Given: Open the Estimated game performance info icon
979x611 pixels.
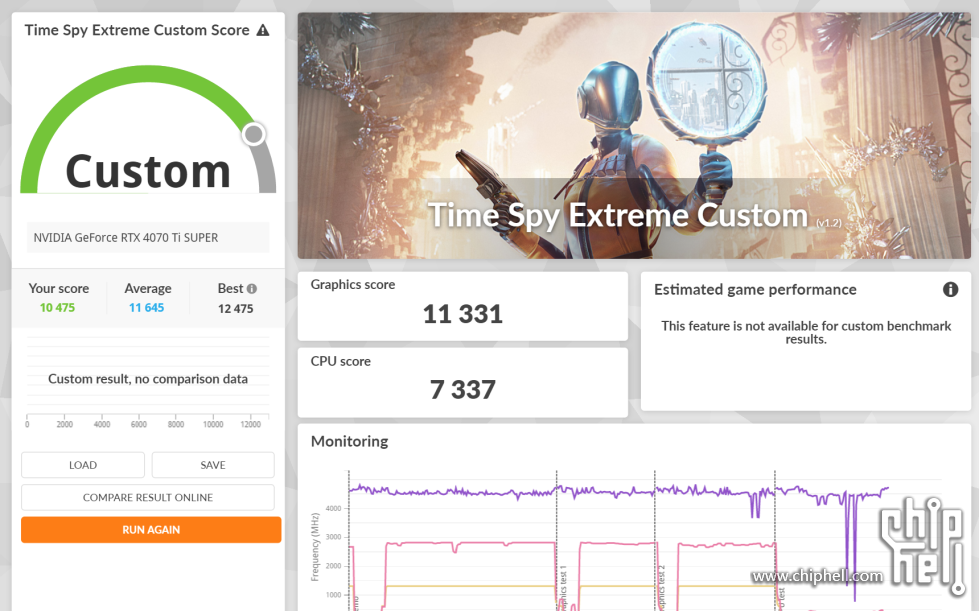Looking at the screenshot, I should pyautogui.click(x=950, y=290).
